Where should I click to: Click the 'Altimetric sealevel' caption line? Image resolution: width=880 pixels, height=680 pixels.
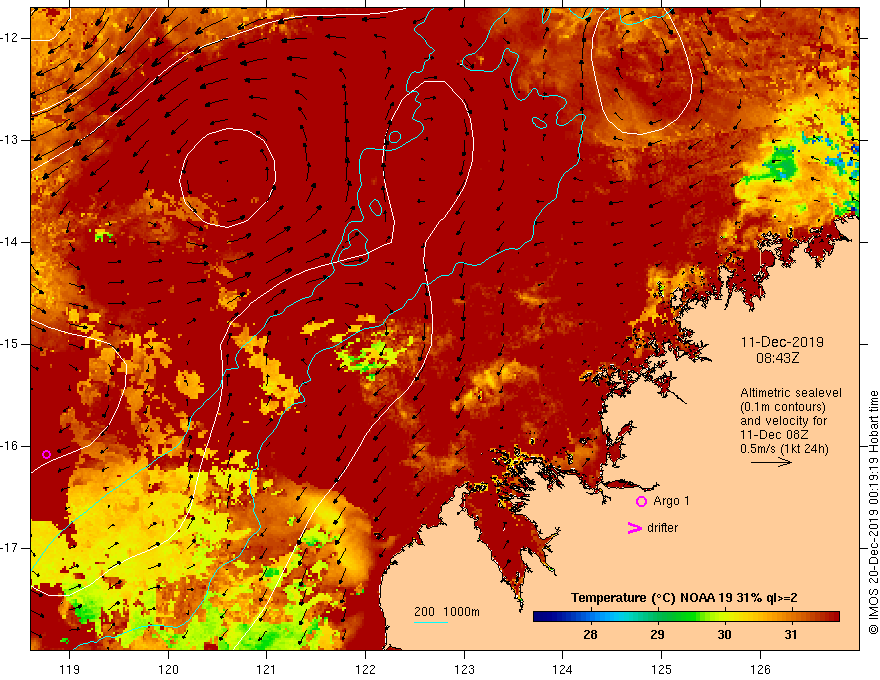(791, 393)
